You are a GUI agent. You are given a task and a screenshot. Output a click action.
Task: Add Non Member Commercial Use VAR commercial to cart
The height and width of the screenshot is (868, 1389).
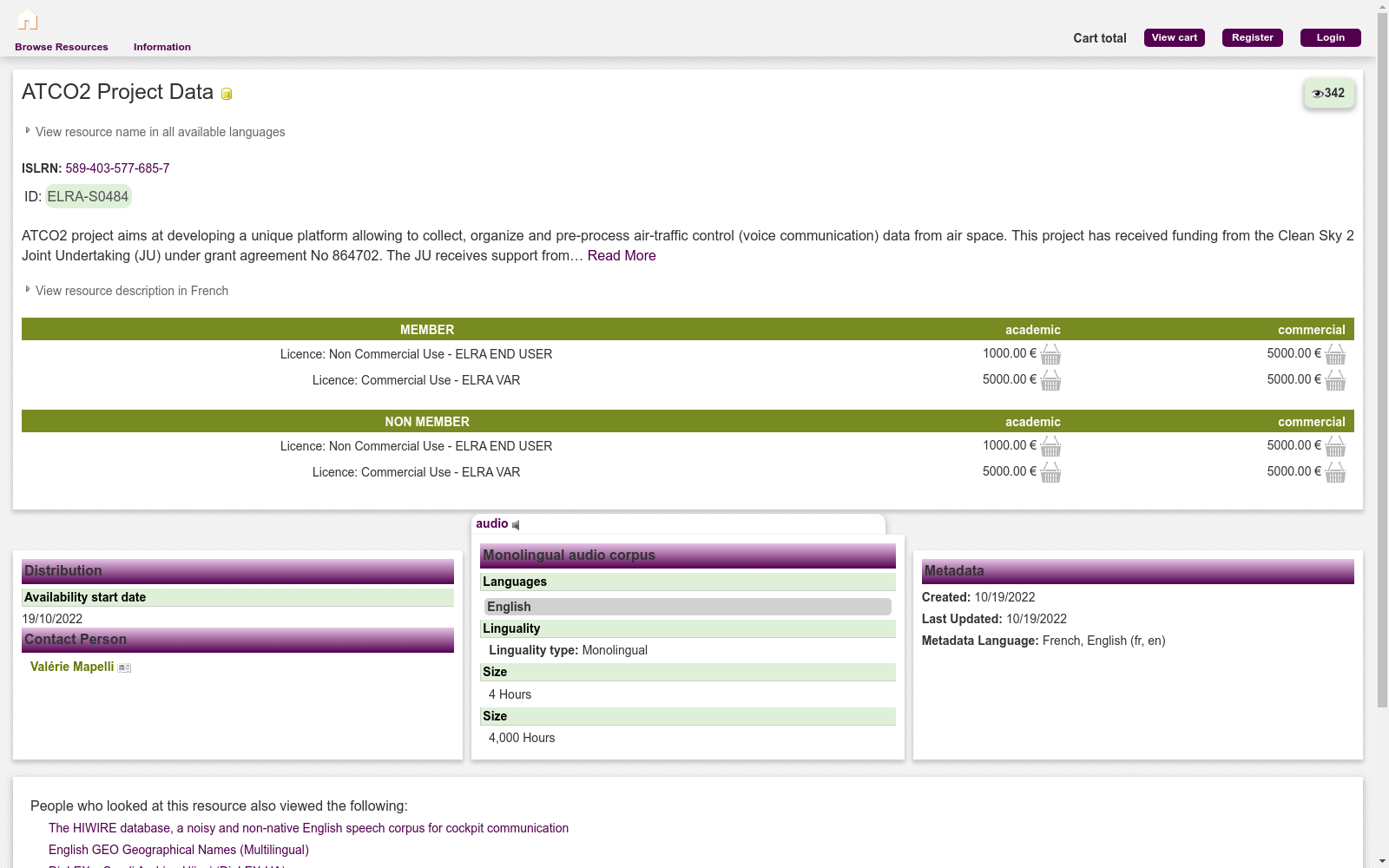(x=1335, y=472)
